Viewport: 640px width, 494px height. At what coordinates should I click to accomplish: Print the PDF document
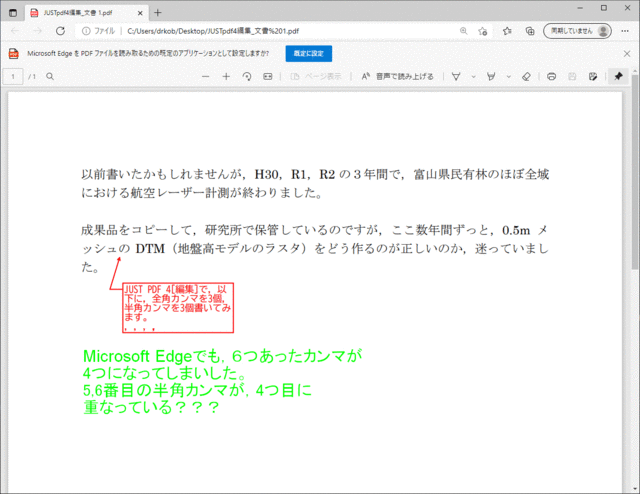coord(551,76)
